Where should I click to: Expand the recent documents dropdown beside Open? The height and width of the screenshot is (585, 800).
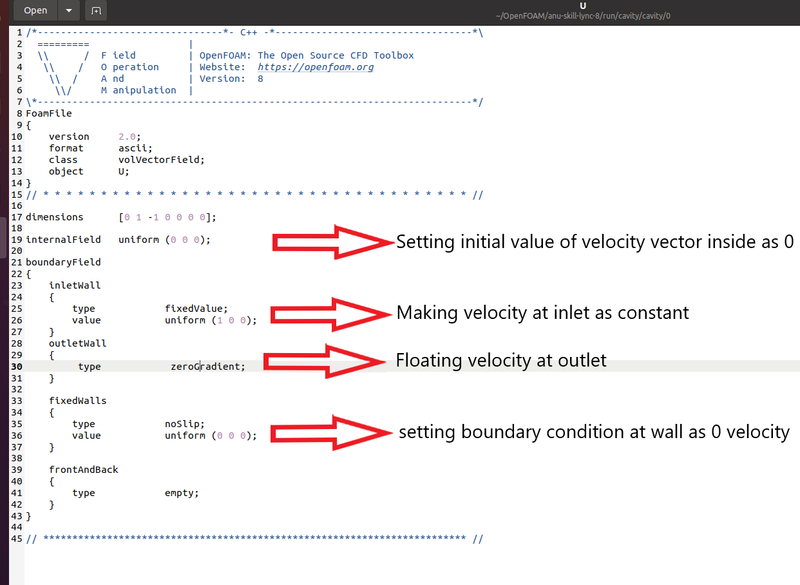coord(66,10)
